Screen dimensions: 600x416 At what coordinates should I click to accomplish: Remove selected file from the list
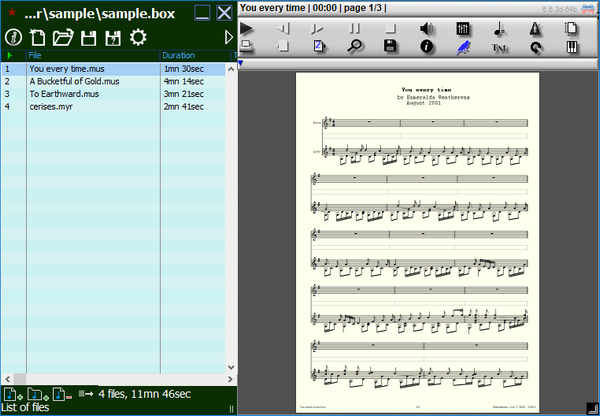click(x=60, y=394)
